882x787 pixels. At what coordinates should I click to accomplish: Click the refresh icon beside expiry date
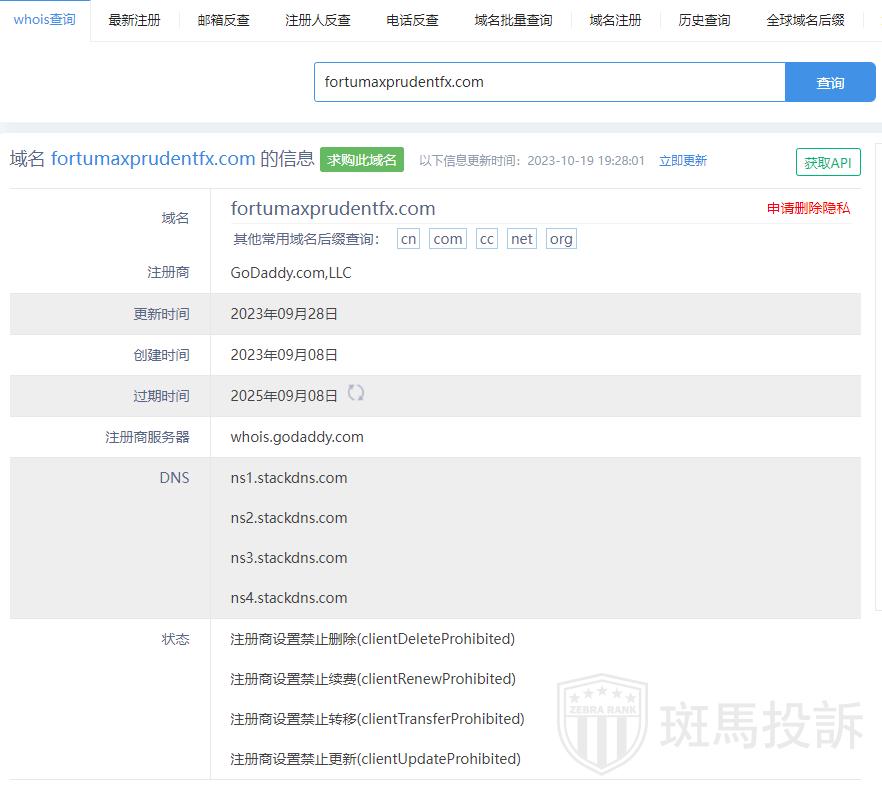[x=356, y=393]
